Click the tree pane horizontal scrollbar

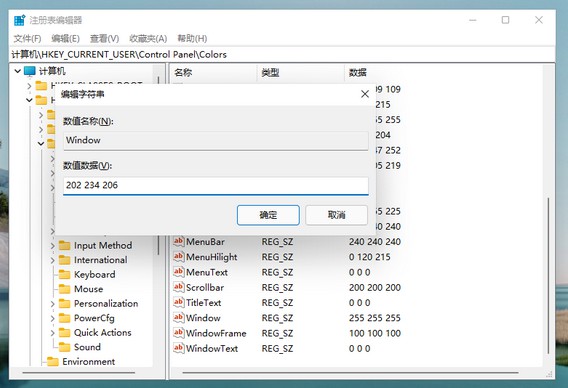[79, 372]
